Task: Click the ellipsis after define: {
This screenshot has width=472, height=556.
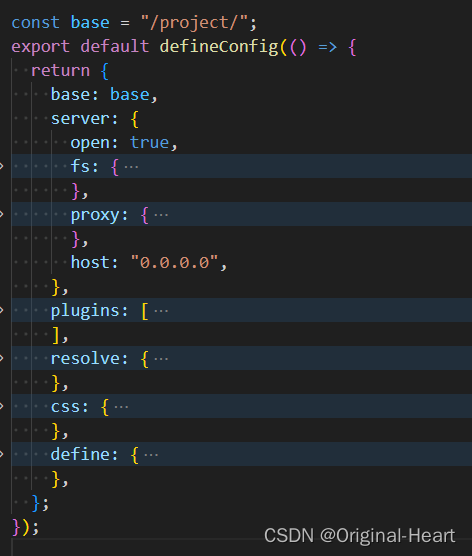Action: tap(151, 455)
